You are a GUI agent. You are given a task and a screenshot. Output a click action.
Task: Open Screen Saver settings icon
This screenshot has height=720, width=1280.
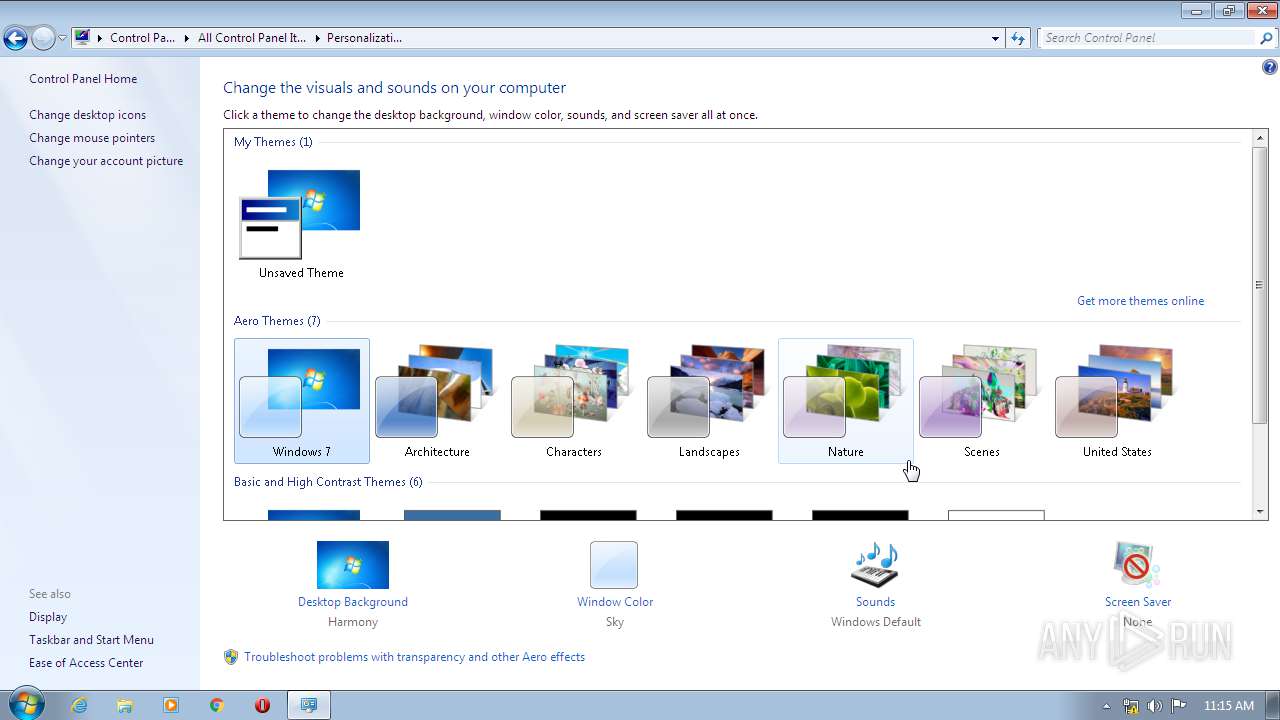(x=1137, y=565)
